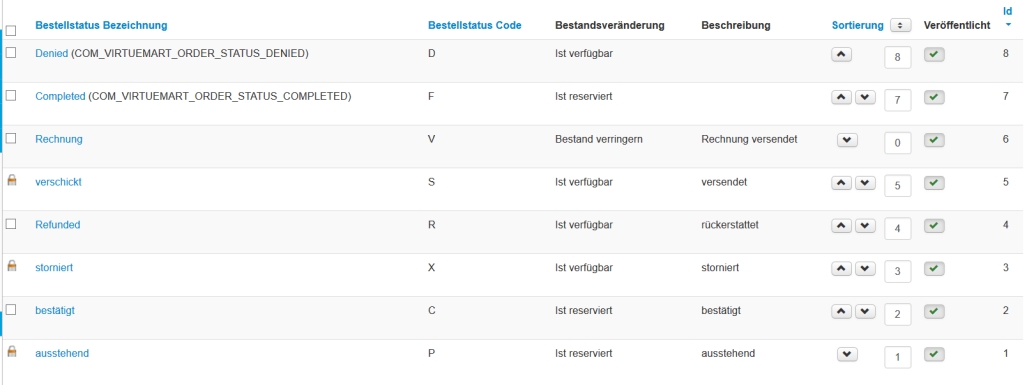Move the Rechnung row down in the sort order
The image size is (1024, 385).
847,140
